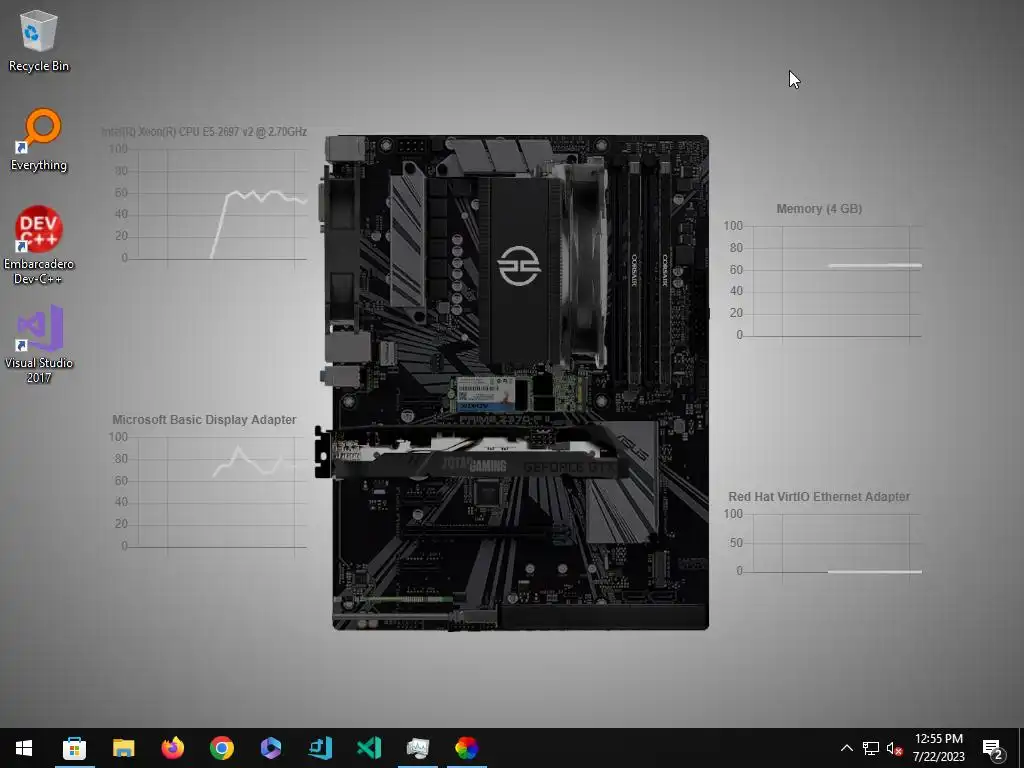
Task: Open File Explorer from the taskbar
Action: point(123,748)
